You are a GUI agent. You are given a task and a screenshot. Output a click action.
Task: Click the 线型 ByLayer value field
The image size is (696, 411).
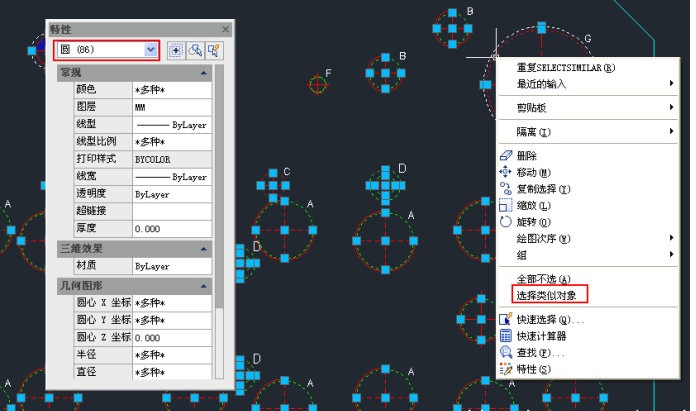[x=172, y=125]
